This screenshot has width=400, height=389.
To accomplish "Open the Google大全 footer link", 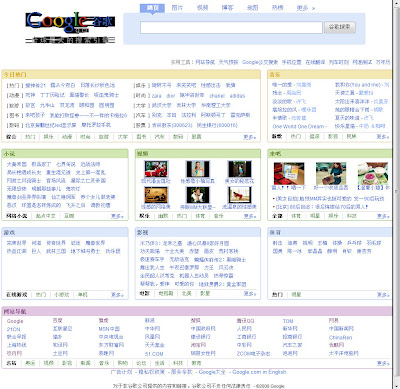I will pyautogui.click(x=212, y=372).
